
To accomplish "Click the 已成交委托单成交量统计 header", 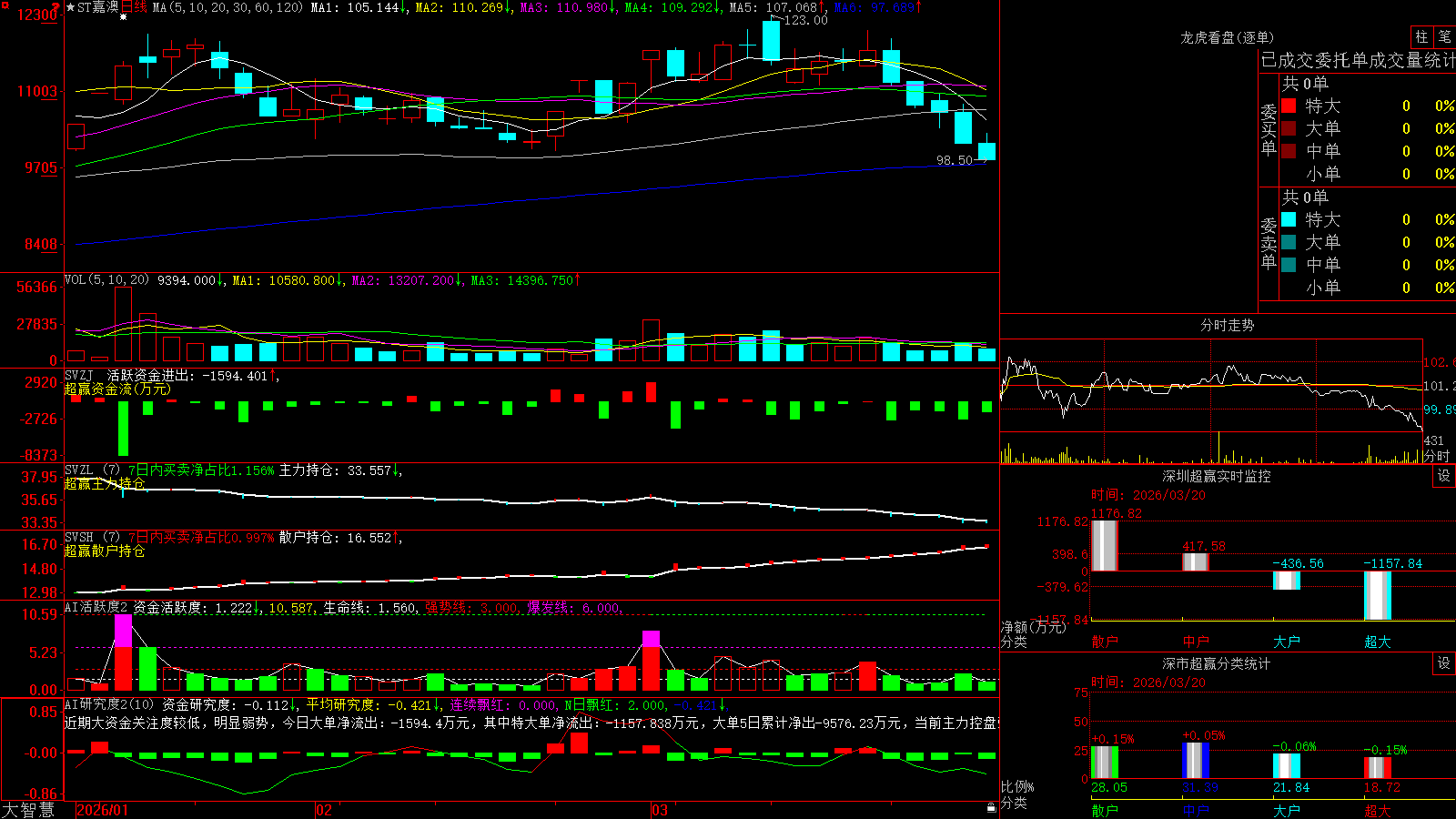I will [1358, 60].
